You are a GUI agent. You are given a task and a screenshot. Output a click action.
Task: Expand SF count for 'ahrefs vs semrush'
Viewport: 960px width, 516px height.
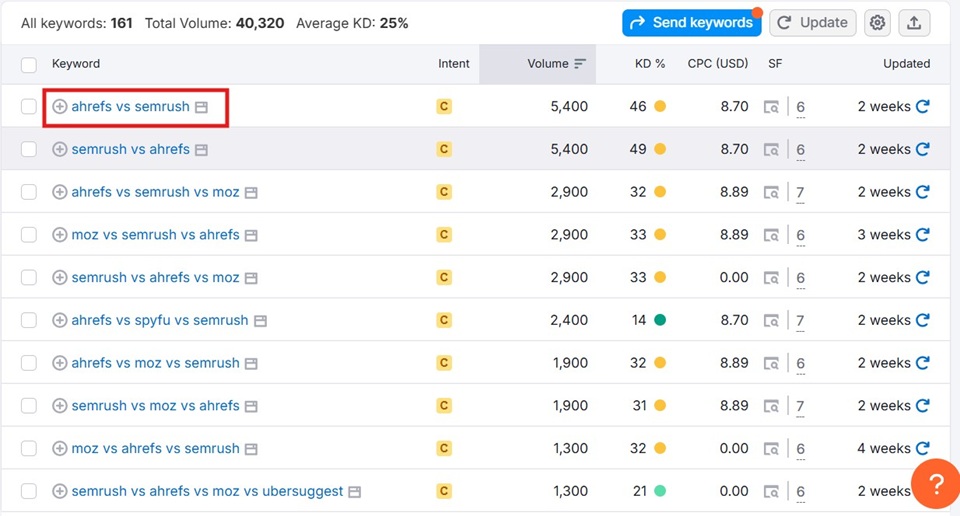click(x=800, y=108)
